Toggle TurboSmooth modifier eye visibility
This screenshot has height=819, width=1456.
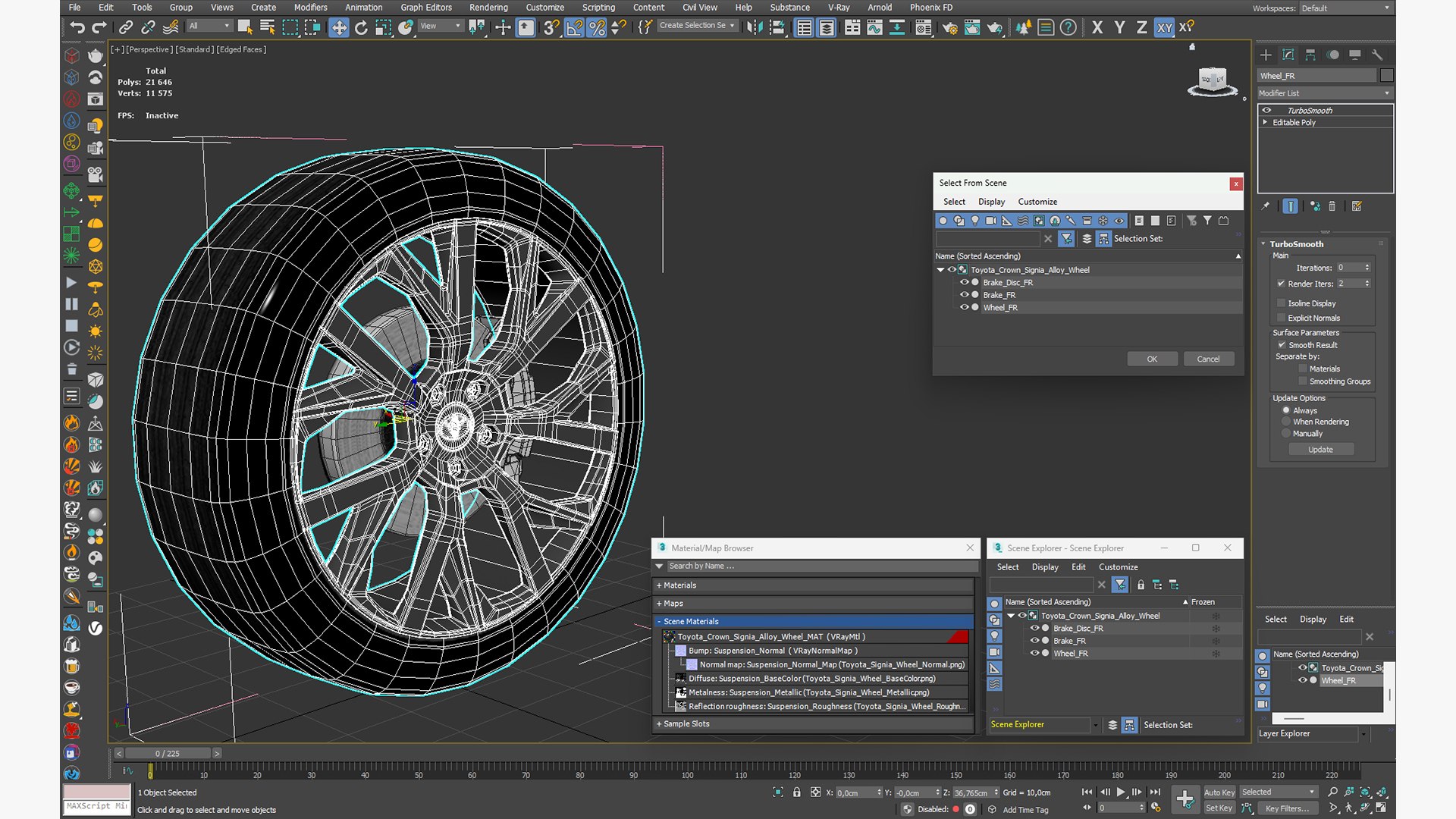point(1266,111)
